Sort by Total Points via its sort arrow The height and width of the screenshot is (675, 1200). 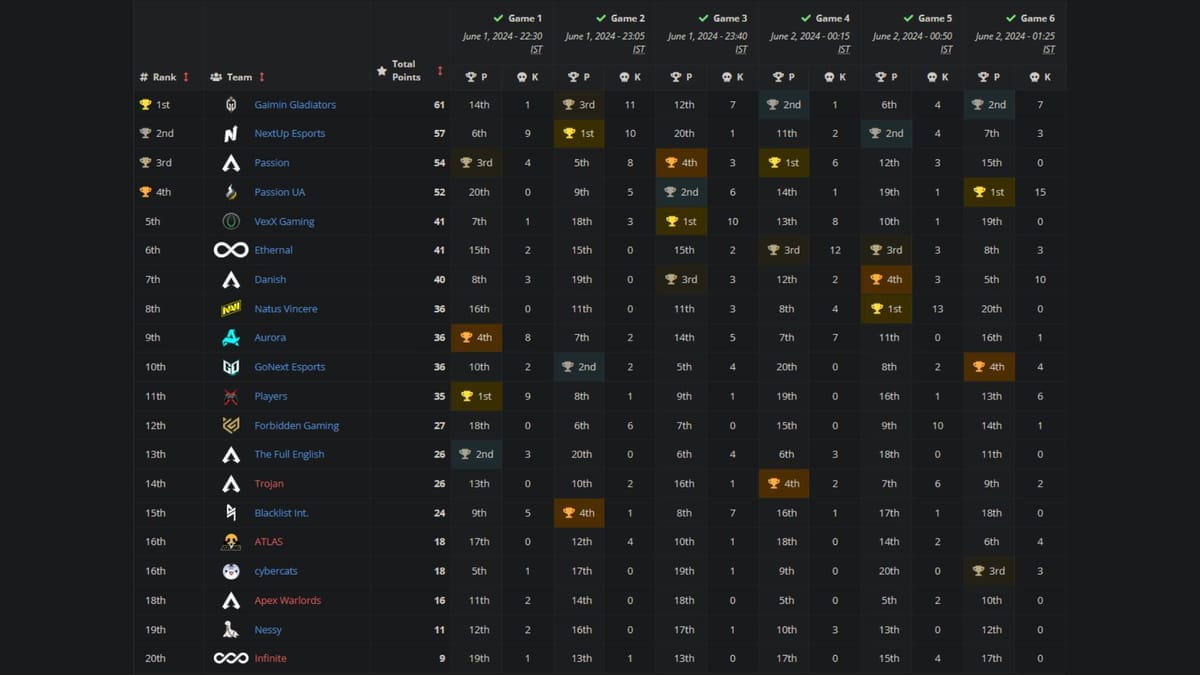pyautogui.click(x=440, y=71)
